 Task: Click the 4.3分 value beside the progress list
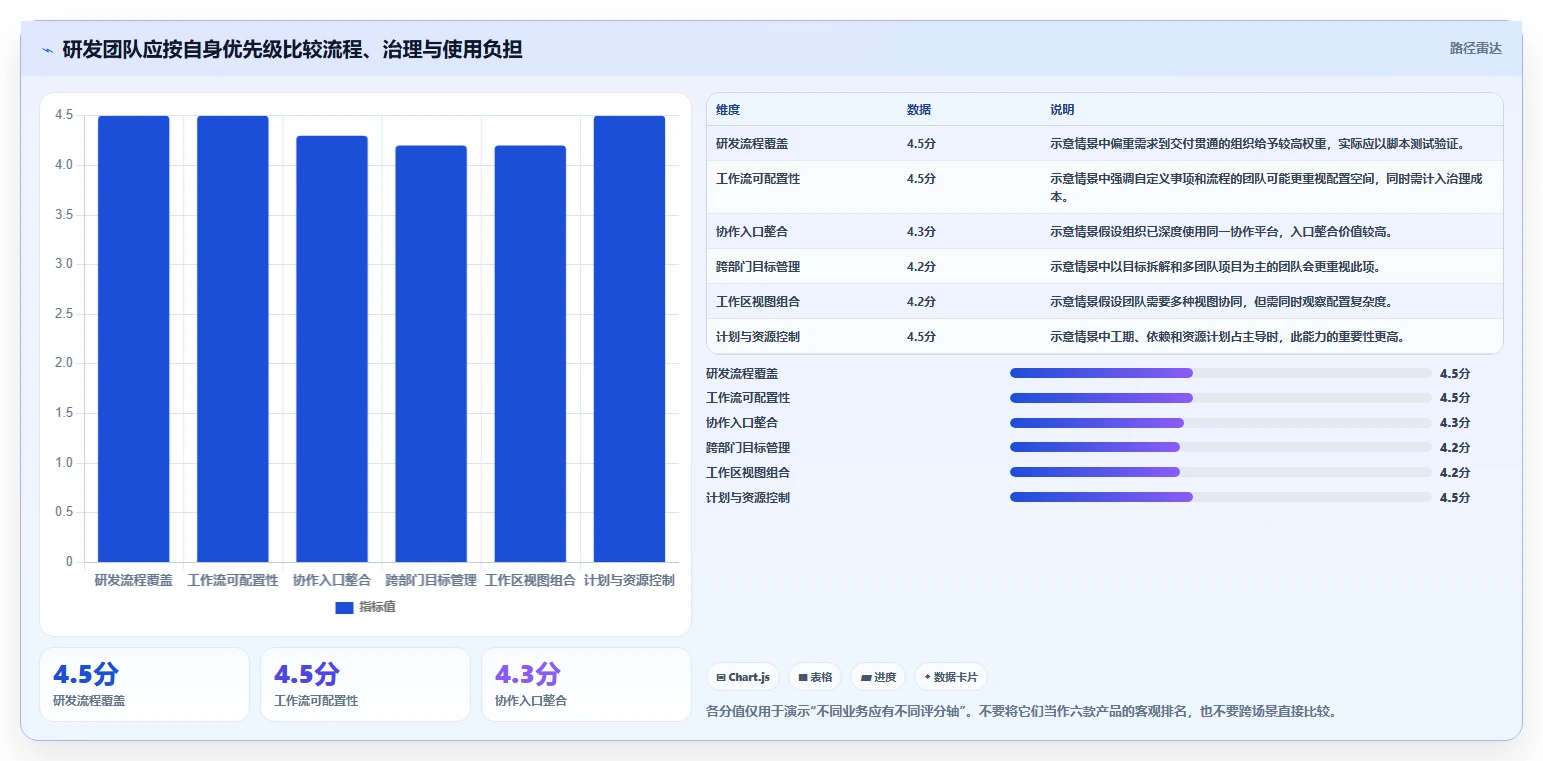(x=1455, y=423)
